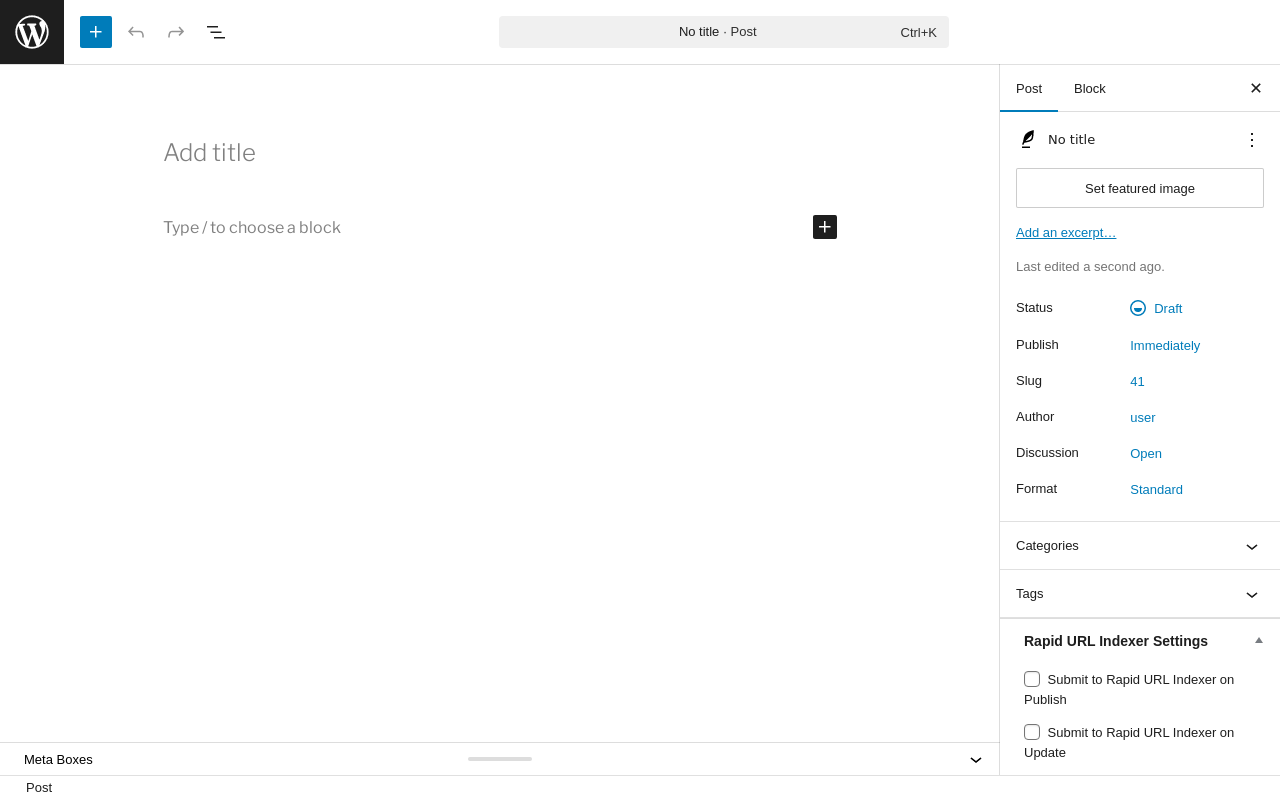Change the post author user

click(1143, 417)
